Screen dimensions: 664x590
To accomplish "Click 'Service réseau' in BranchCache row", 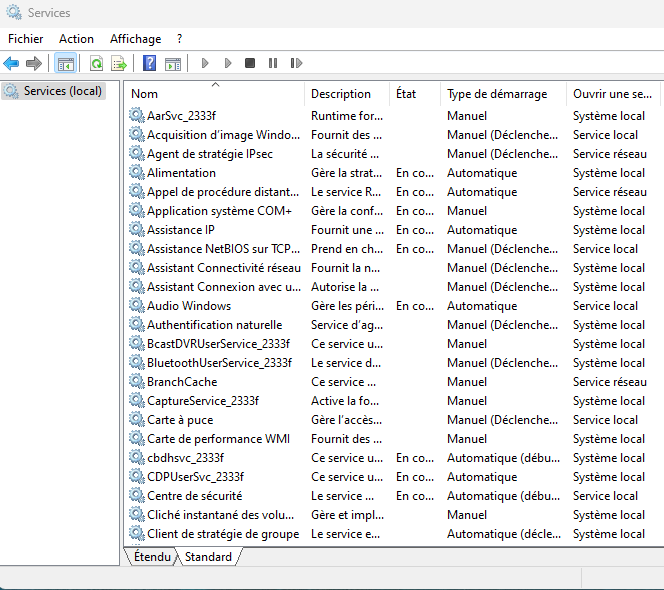I will pyautogui.click(x=609, y=382).
